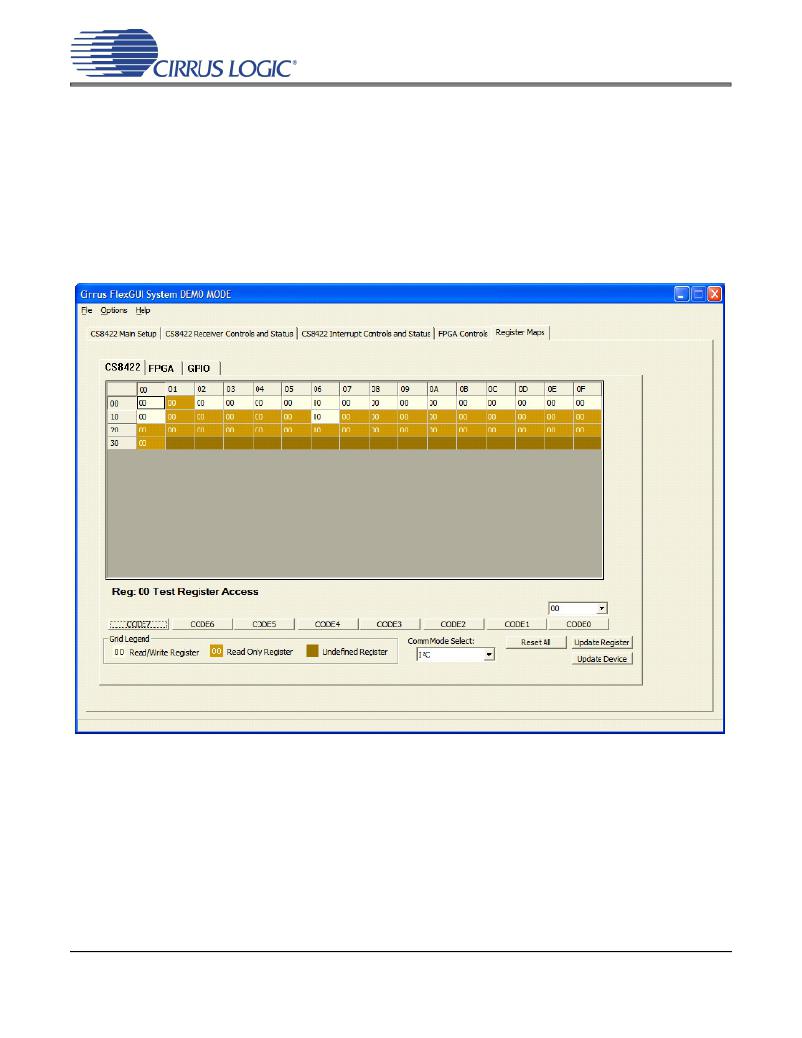Open the register value dropdown showing 00
The image size is (802, 1038).
click(577, 608)
